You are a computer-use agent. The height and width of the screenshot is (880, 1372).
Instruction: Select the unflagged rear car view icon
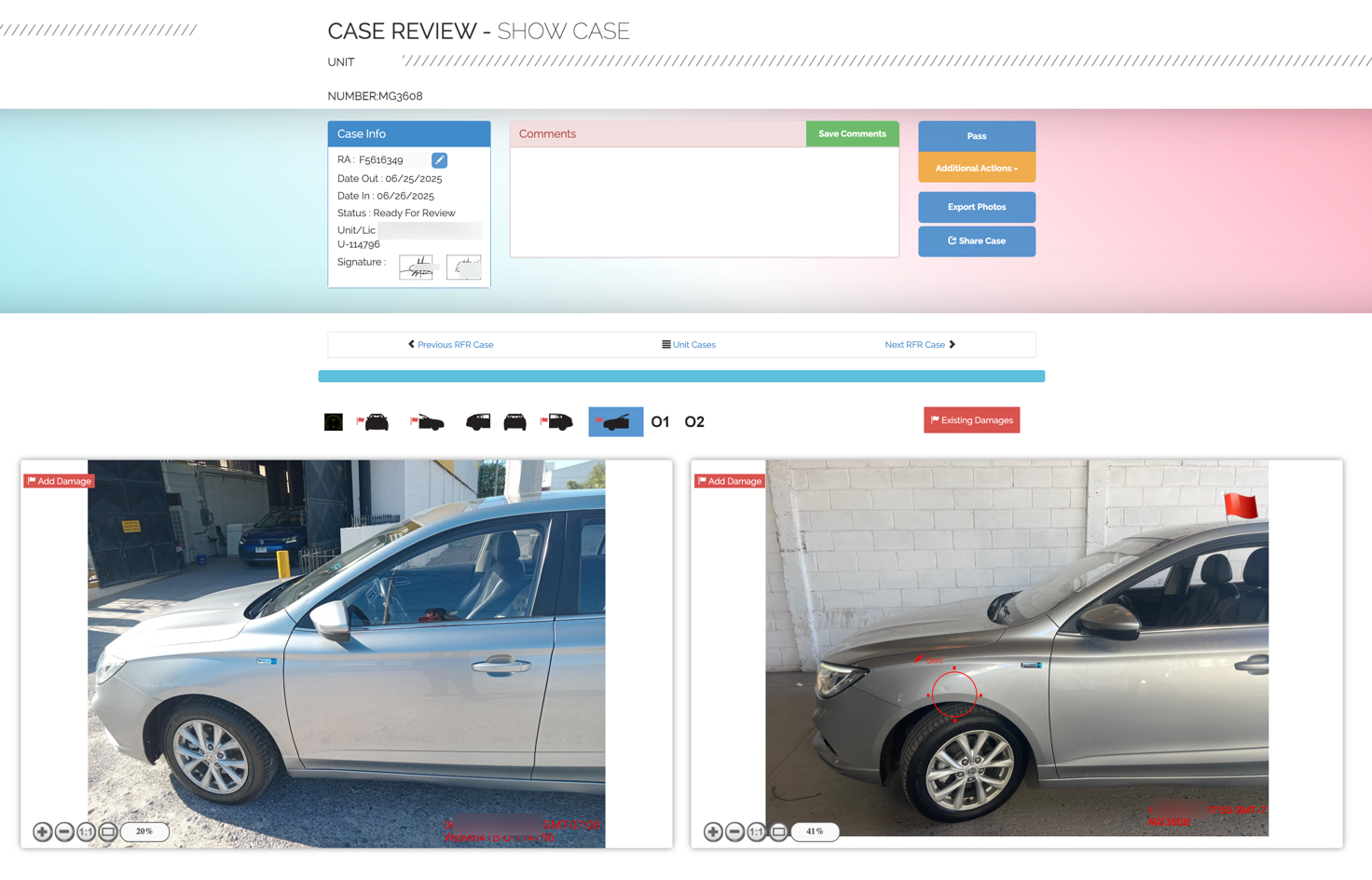click(514, 422)
